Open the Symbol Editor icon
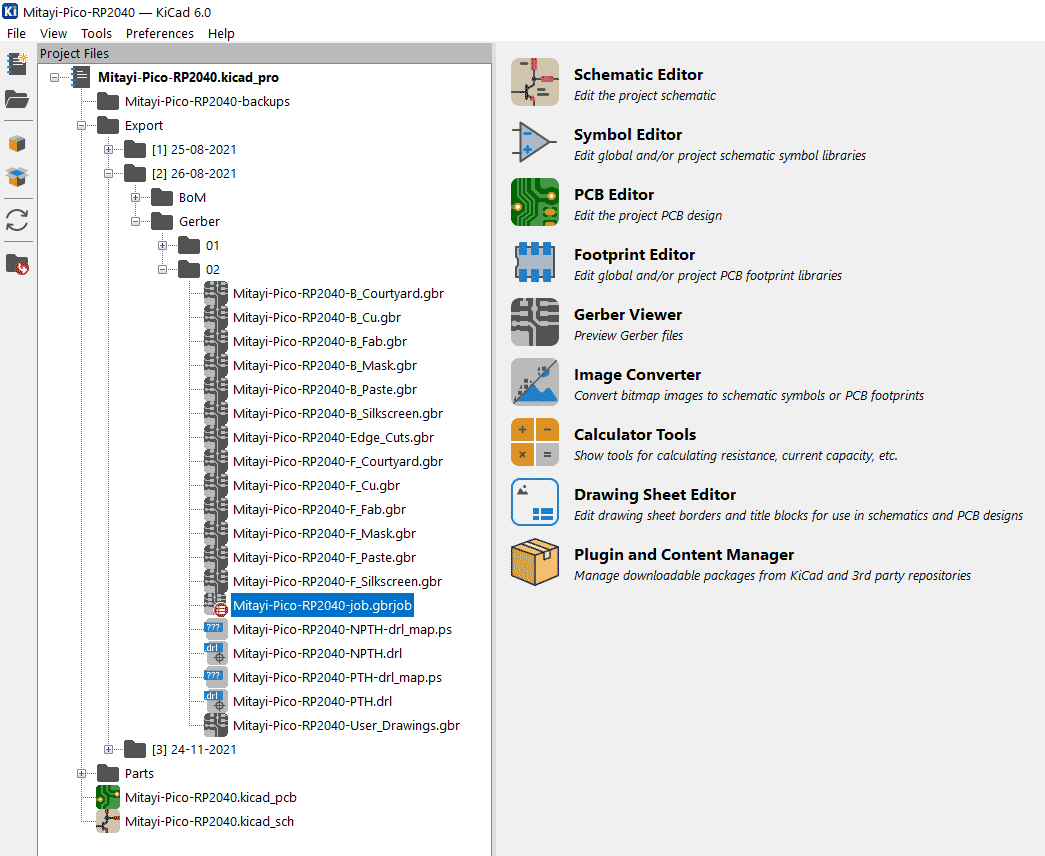 534,142
